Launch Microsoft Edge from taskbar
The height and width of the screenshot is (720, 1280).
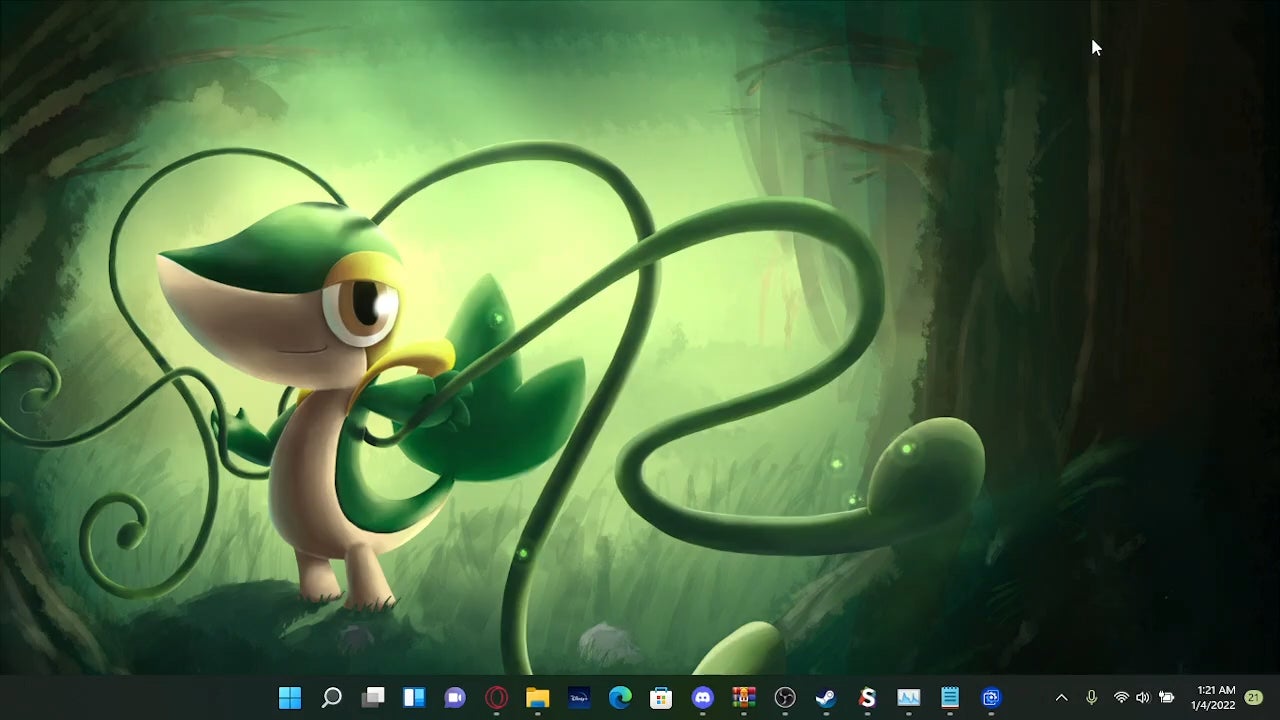coord(620,698)
